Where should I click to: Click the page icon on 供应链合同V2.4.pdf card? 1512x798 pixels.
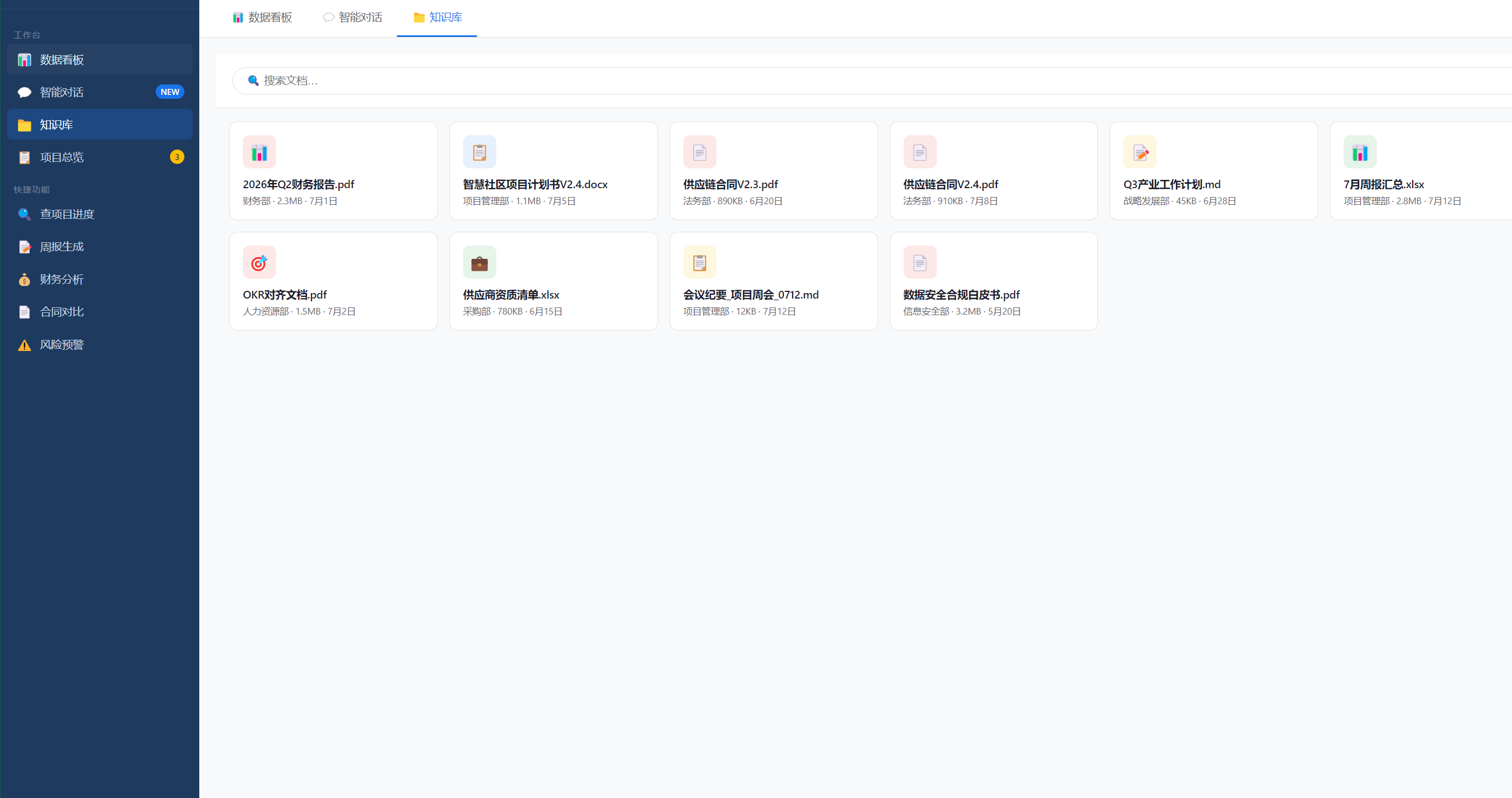point(920,152)
